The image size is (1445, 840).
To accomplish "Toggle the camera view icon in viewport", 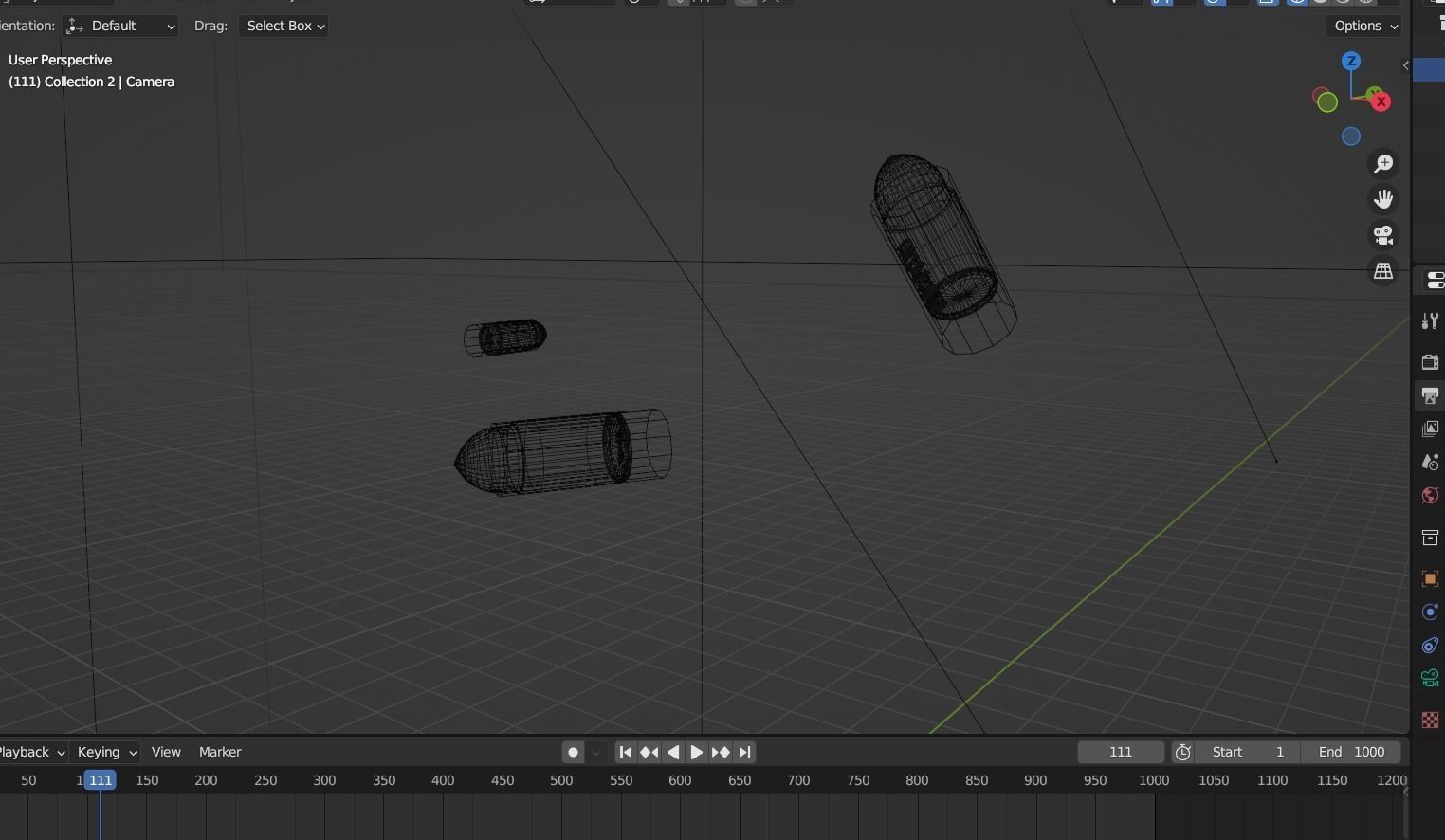I will (1383, 235).
